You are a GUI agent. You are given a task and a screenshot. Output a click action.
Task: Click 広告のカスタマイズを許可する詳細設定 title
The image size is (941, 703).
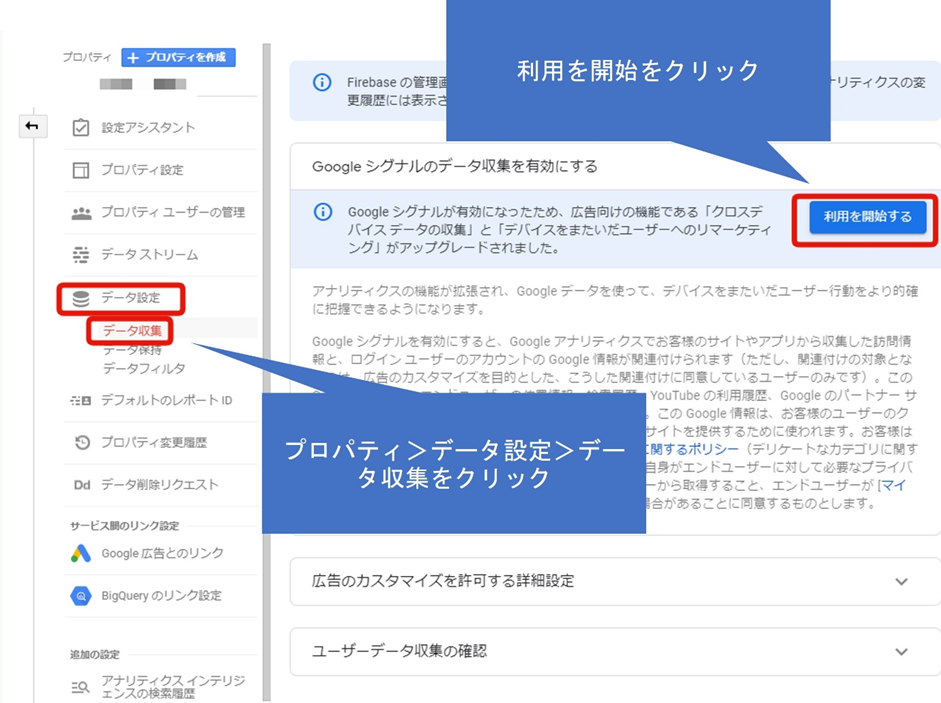(443, 581)
